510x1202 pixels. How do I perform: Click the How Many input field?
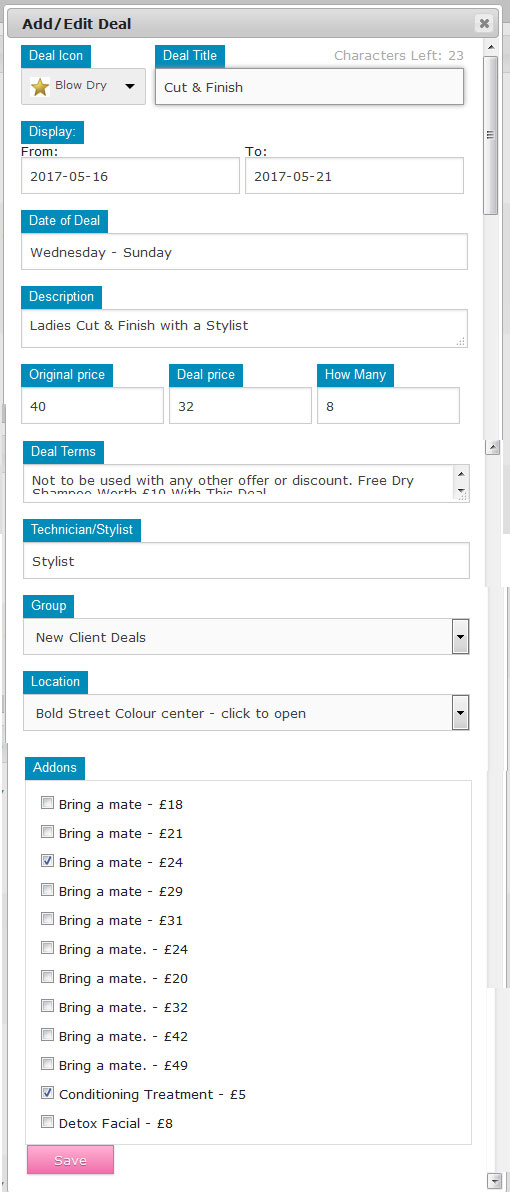click(x=388, y=406)
